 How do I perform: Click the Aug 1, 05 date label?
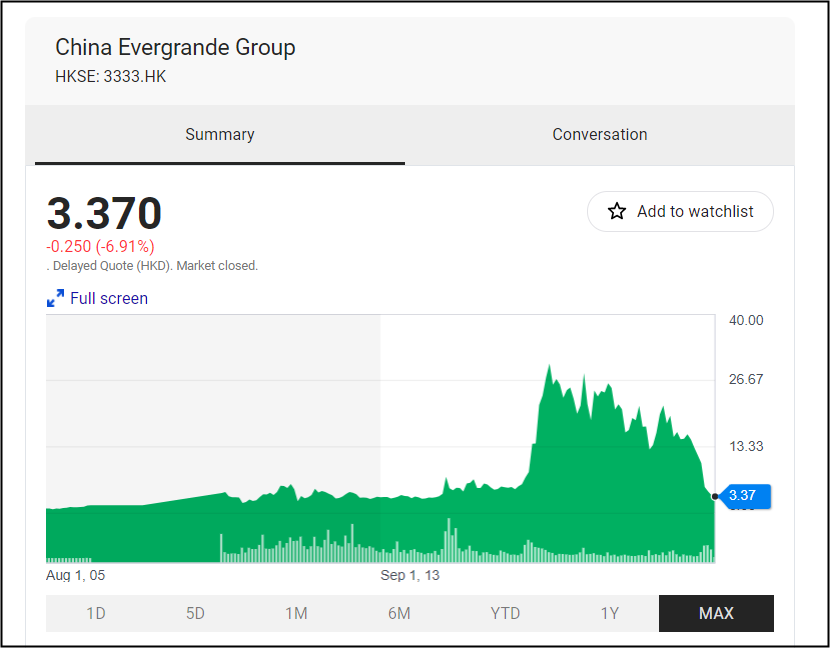point(76,575)
